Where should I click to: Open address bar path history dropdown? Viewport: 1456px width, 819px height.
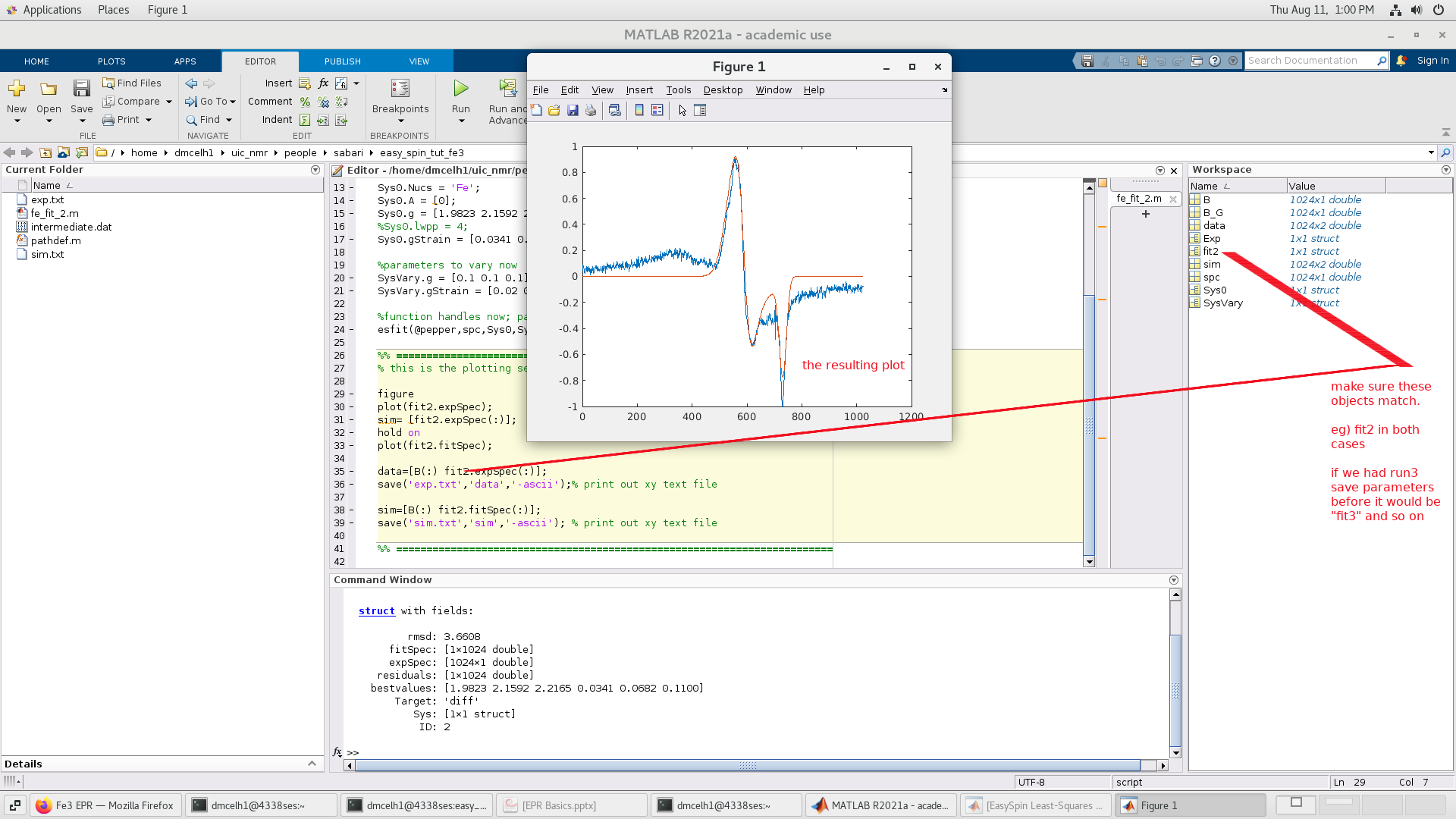[x=1431, y=152]
